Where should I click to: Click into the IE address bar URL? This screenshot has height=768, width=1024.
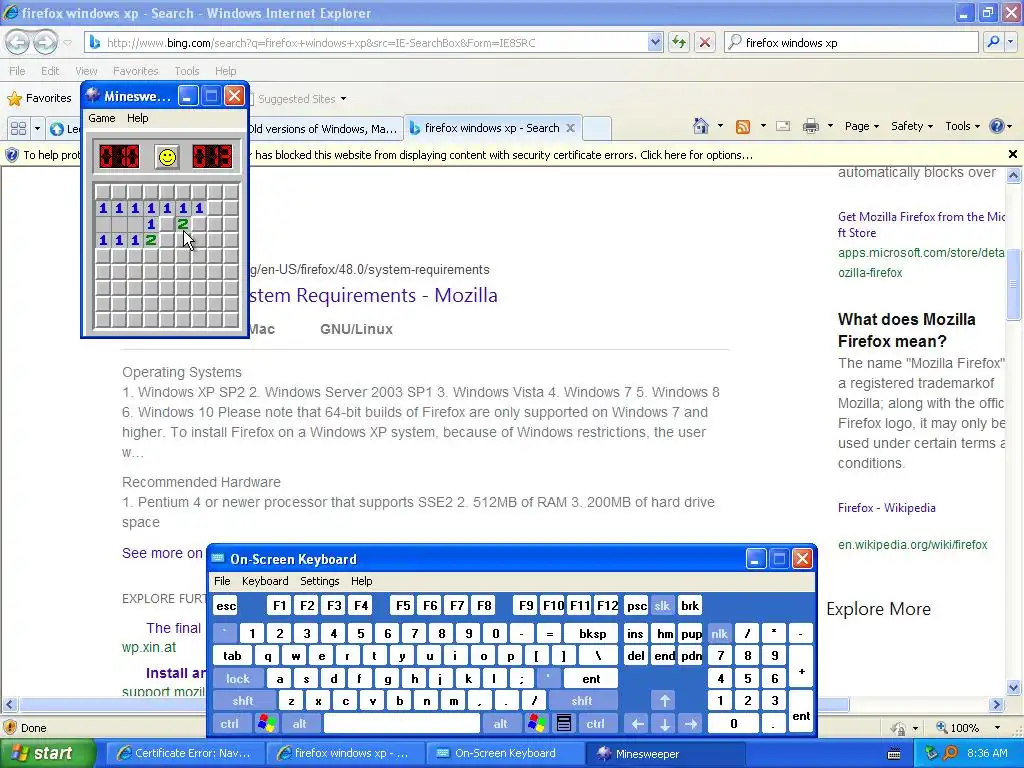(366, 42)
